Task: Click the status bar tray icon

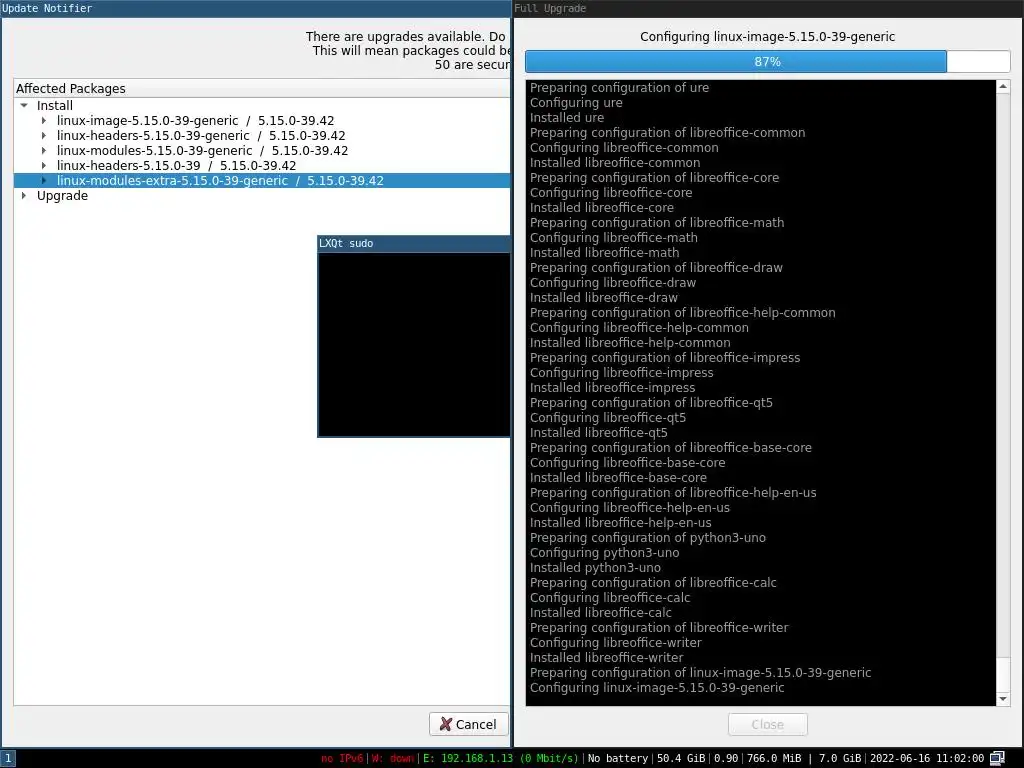Action: (997, 758)
